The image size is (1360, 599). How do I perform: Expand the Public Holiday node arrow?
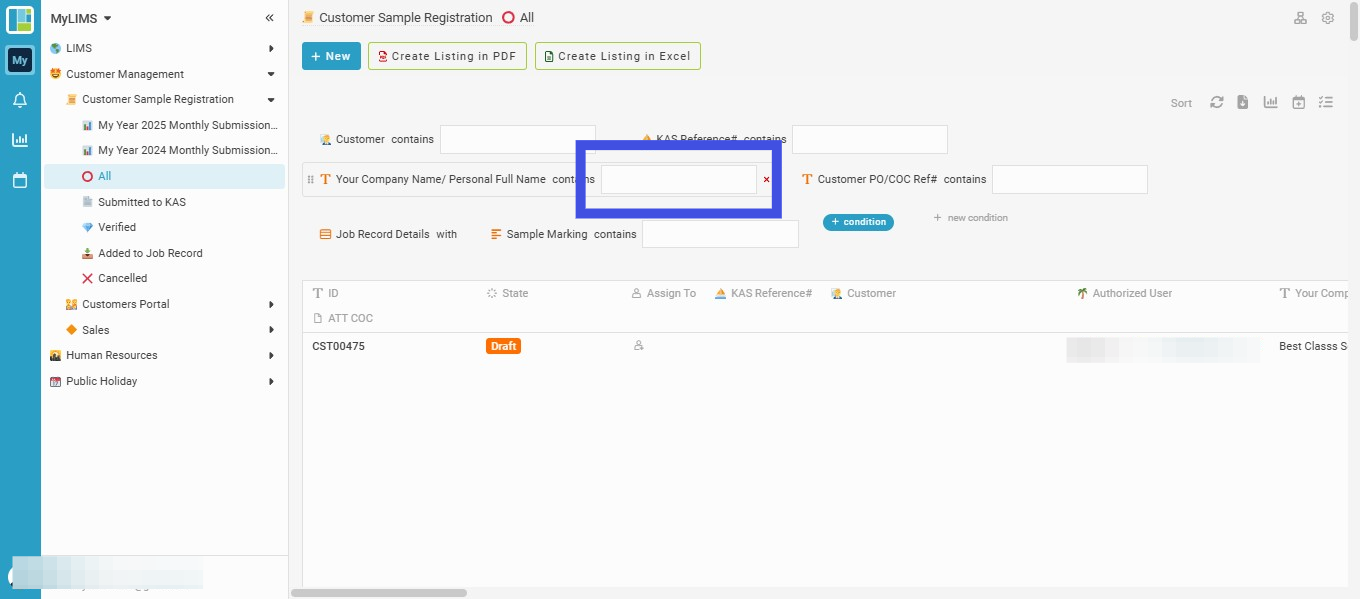point(271,381)
